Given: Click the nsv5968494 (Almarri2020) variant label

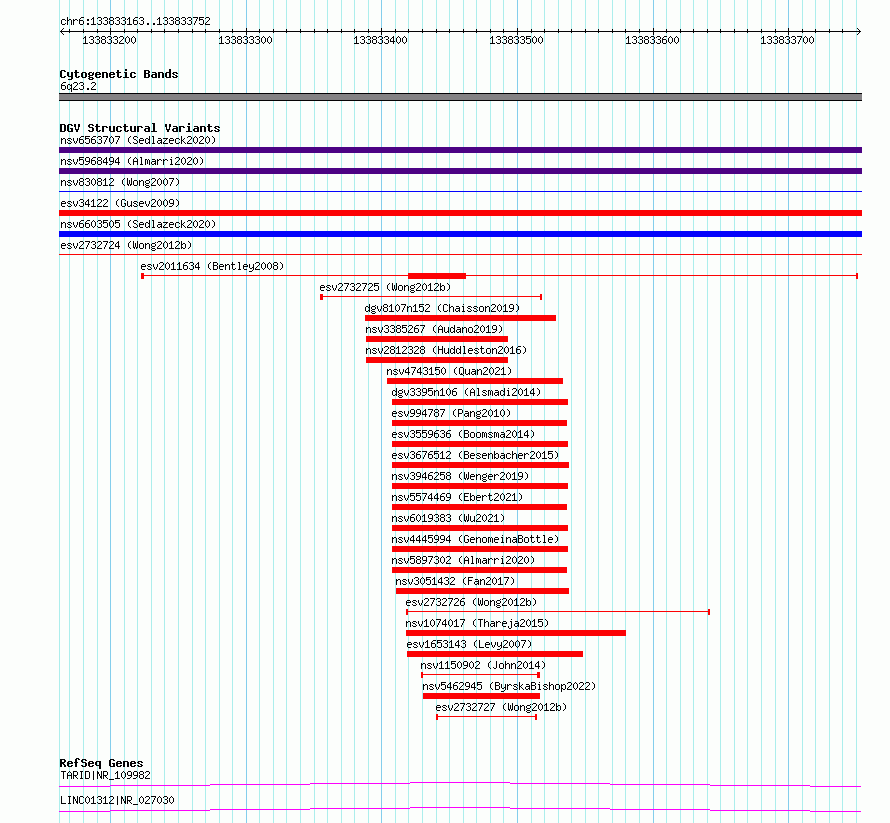Looking at the screenshot, I should pyautogui.click(x=132, y=161).
